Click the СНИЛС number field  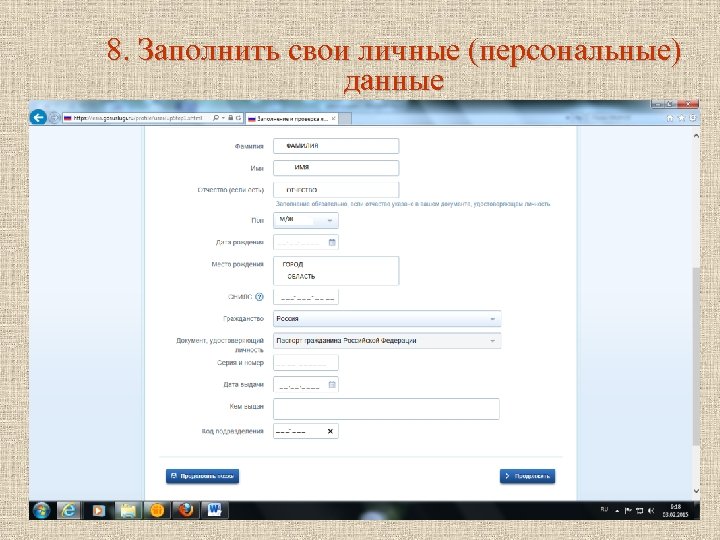pos(306,297)
